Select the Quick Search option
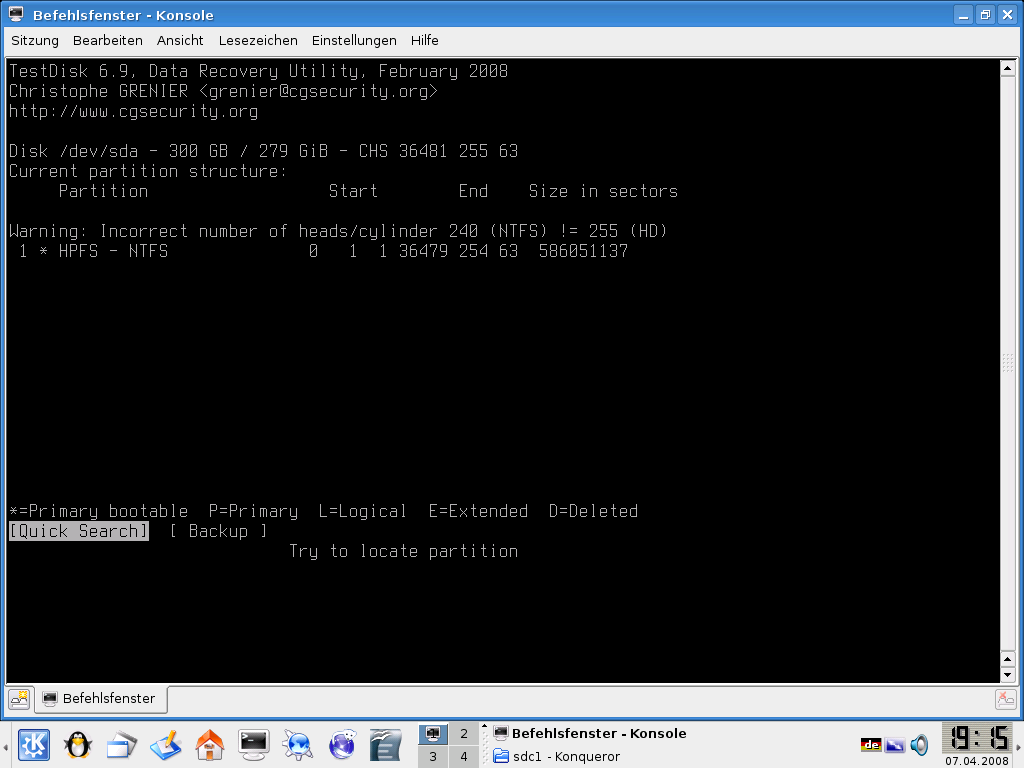This screenshot has height=768, width=1024. click(x=79, y=531)
